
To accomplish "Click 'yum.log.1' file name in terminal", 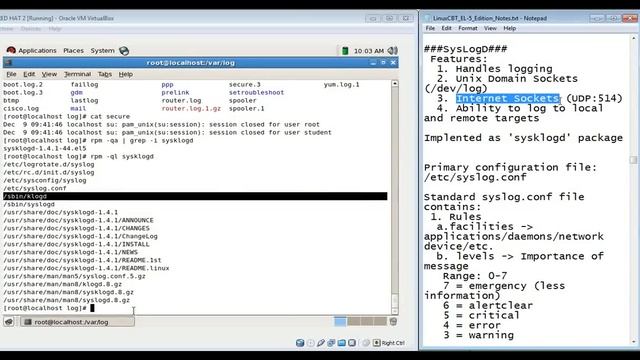I will (x=342, y=84).
